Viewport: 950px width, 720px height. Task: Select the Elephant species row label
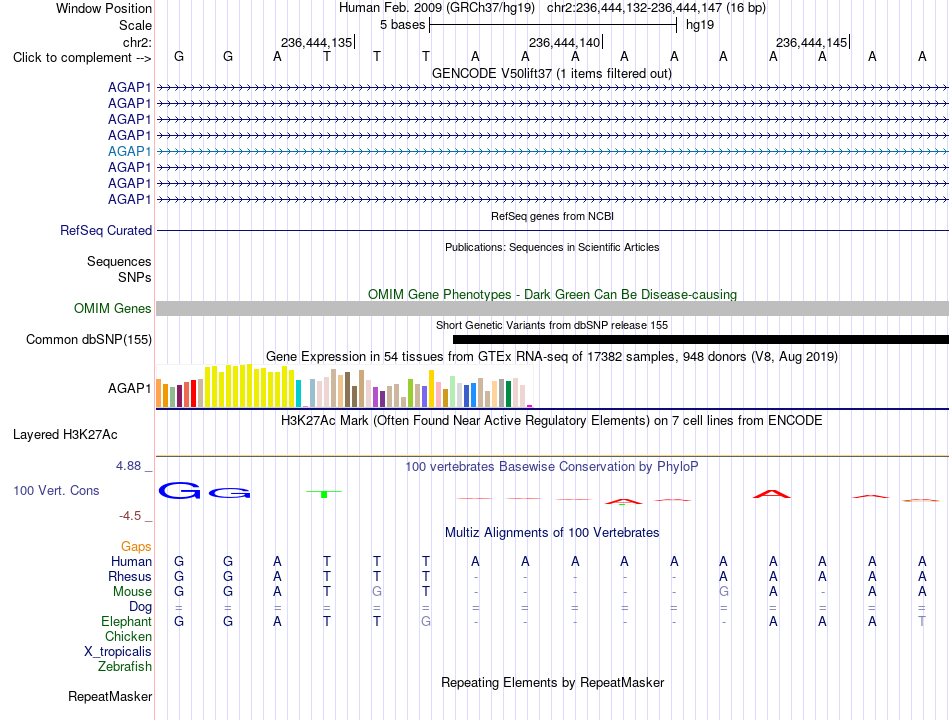pos(126,622)
